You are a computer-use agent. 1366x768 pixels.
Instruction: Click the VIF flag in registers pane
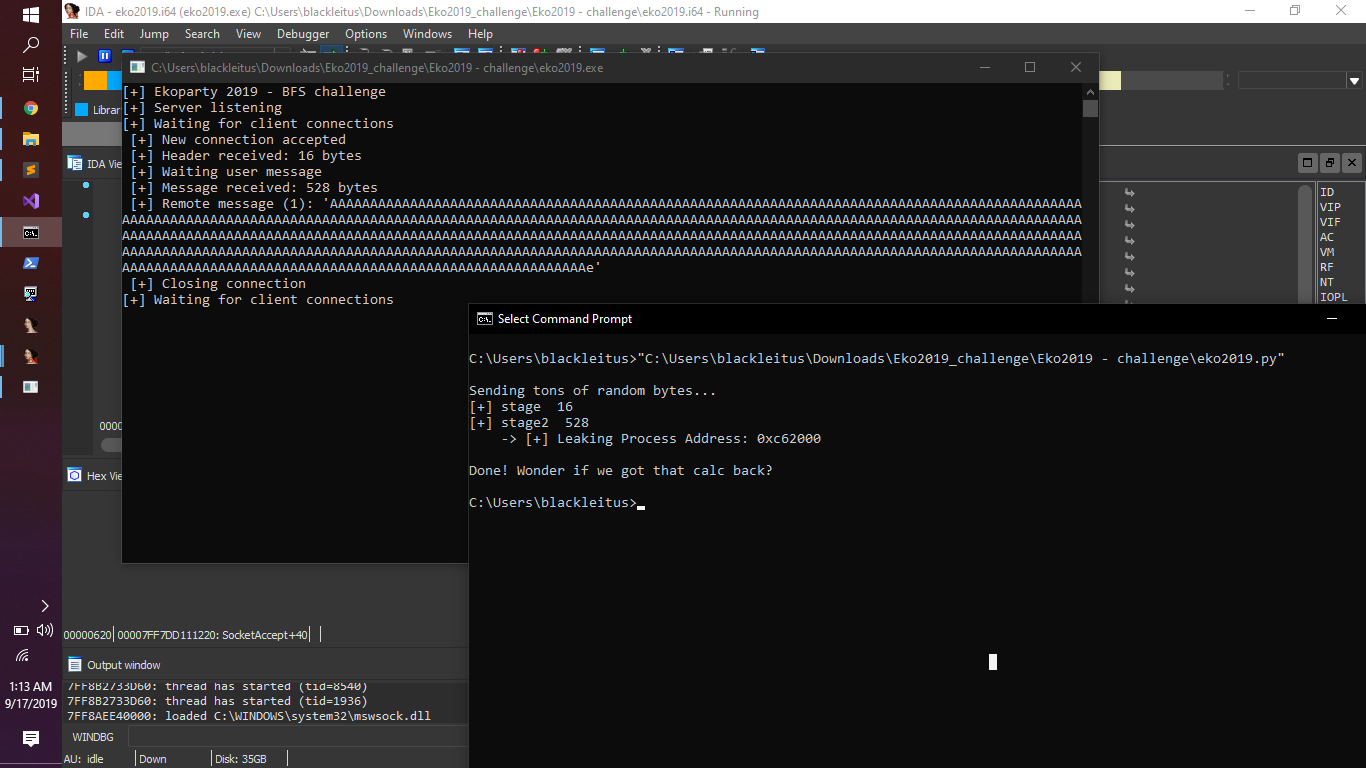click(x=1330, y=222)
